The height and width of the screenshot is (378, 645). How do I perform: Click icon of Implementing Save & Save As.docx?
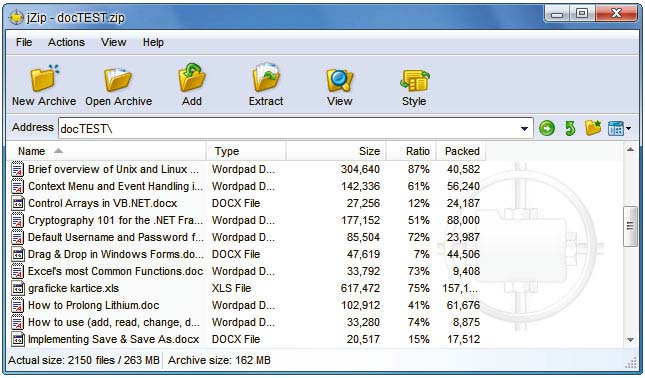coord(17,339)
